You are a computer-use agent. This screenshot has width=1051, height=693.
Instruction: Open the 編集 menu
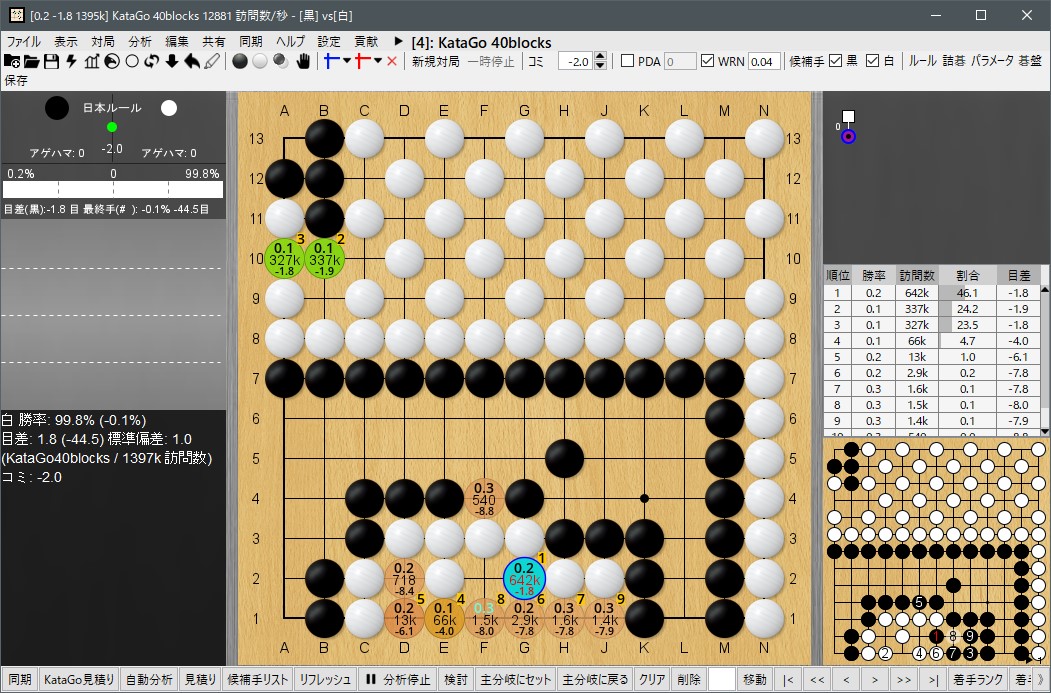click(177, 42)
